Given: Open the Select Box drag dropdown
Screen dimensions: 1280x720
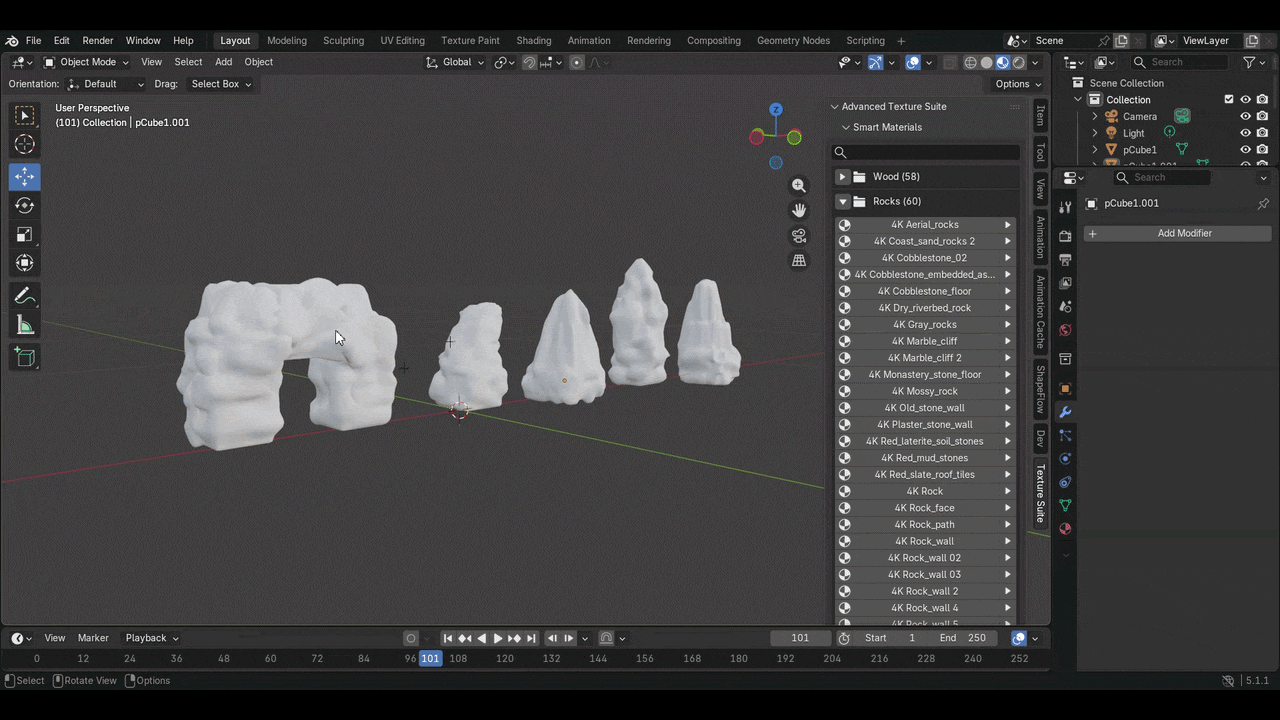Looking at the screenshot, I should [x=221, y=84].
